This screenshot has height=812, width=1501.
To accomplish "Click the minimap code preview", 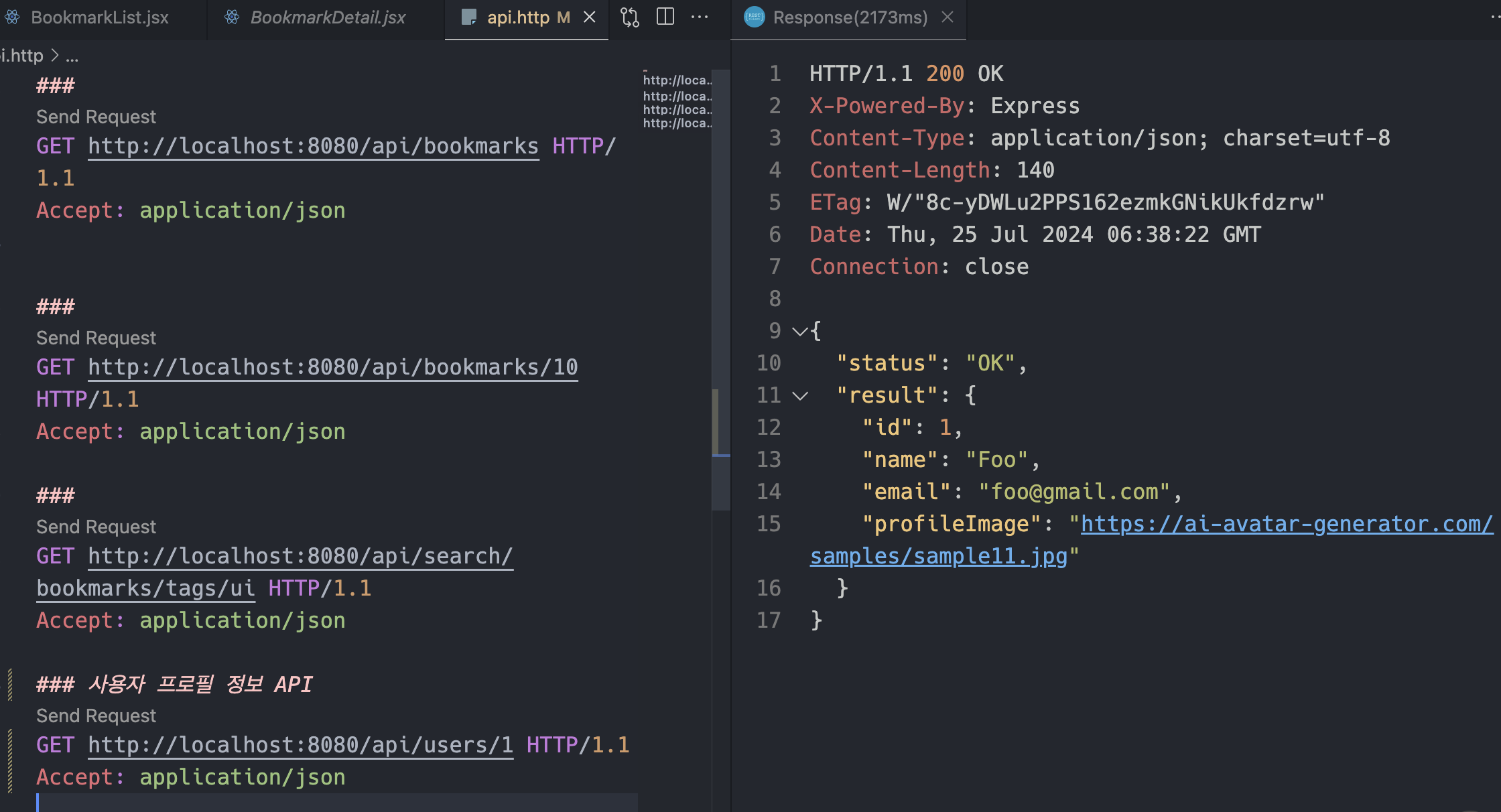I will pyautogui.click(x=675, y=102).
